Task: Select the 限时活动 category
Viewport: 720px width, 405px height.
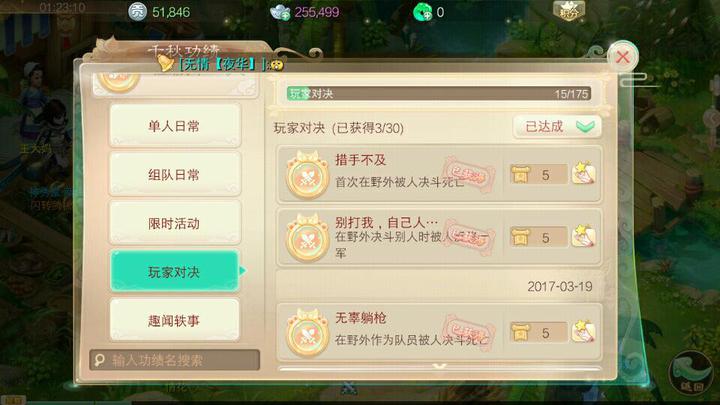Action: click(174, 223)
